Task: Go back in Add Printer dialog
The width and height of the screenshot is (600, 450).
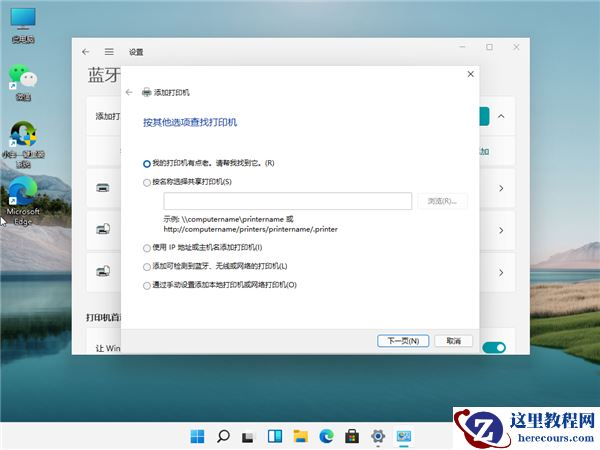Action: pyautogui.click(x=129, y=92)
